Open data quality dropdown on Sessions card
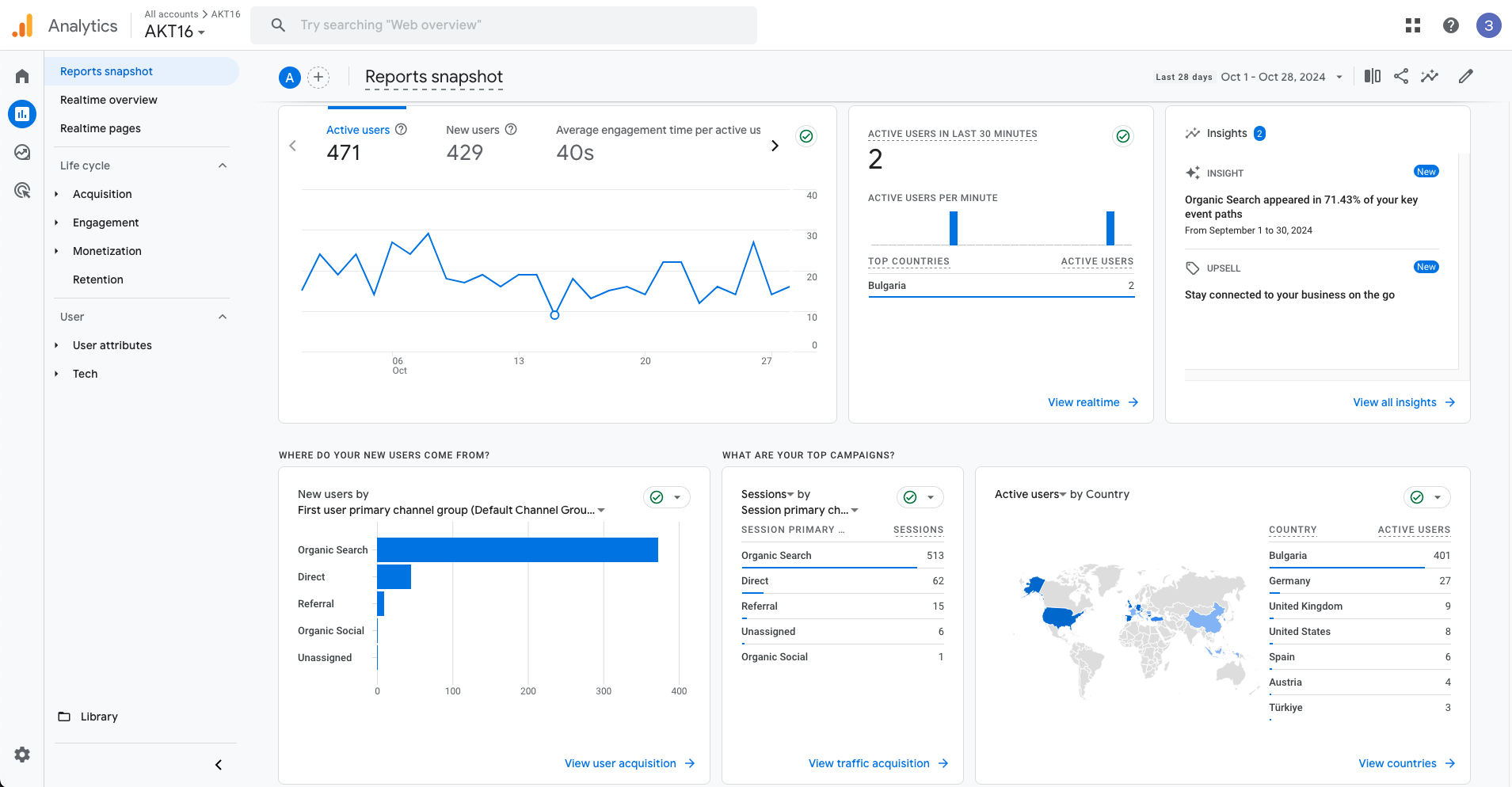Image resolution: width=1512 pixels, height=787 pixels. click(x=920, y=497)
